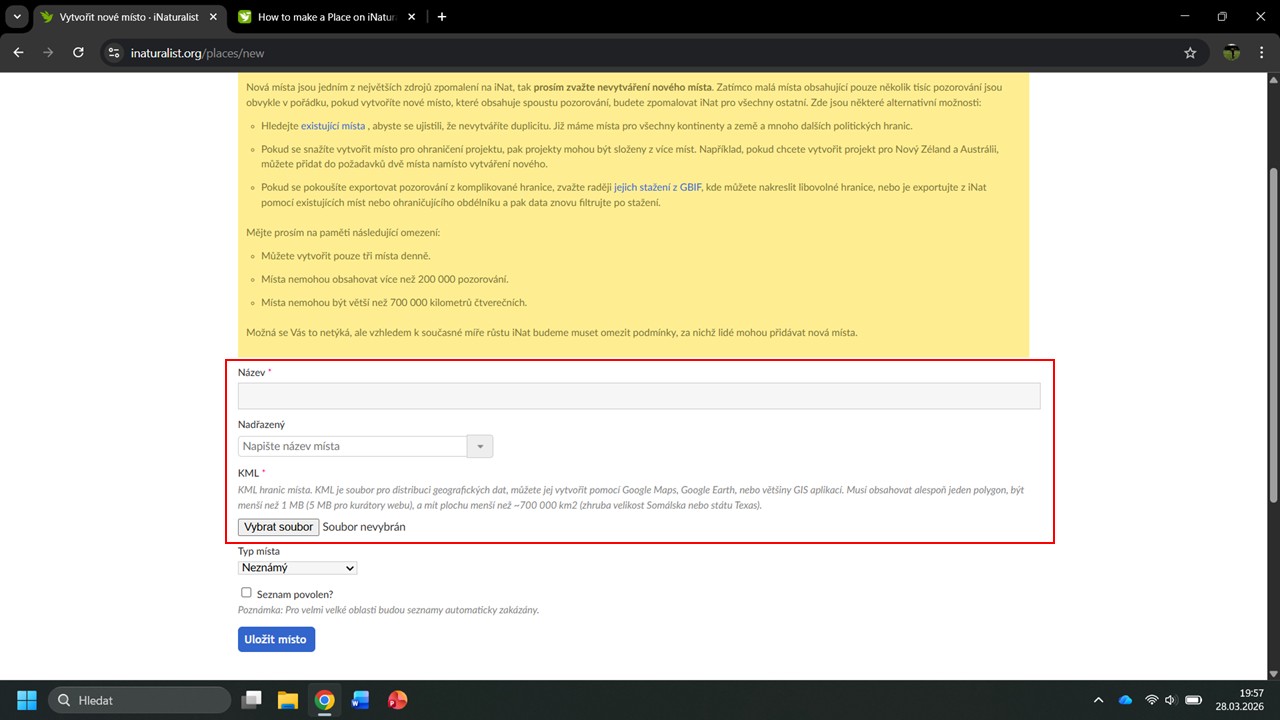Screen dimensions: 1280x720
Task: View site information icon in address bar
Action: click(114, 53)
